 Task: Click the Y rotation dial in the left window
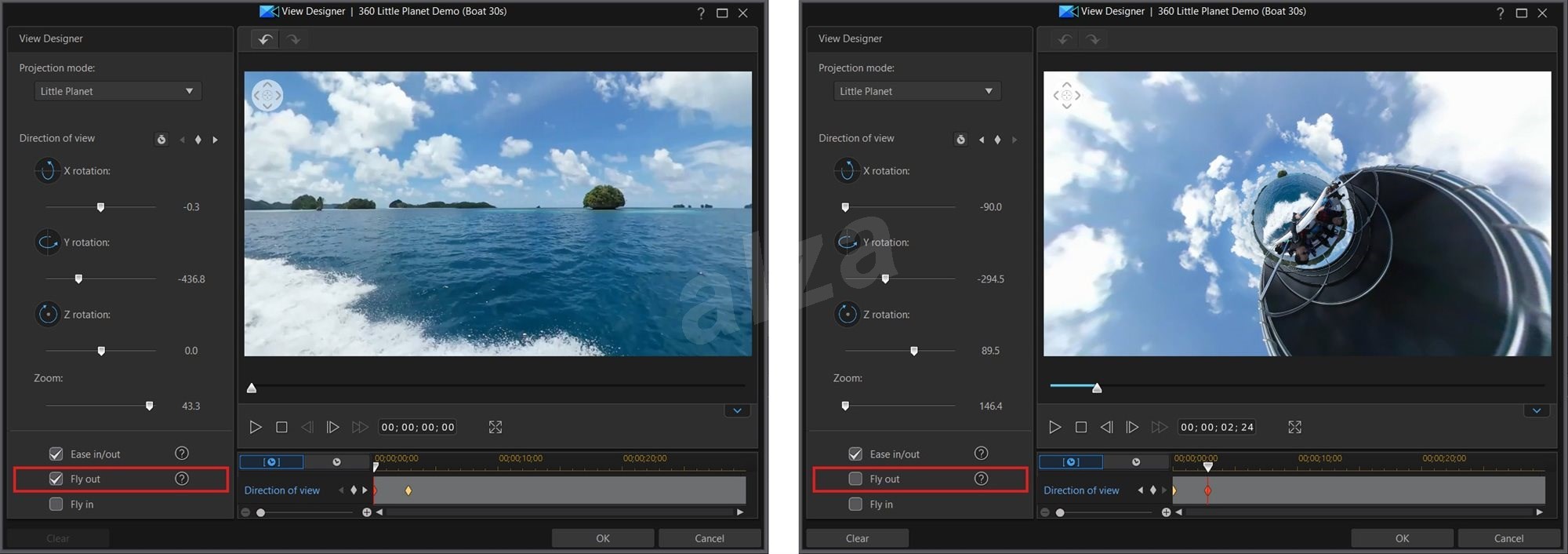click(47, 242)
